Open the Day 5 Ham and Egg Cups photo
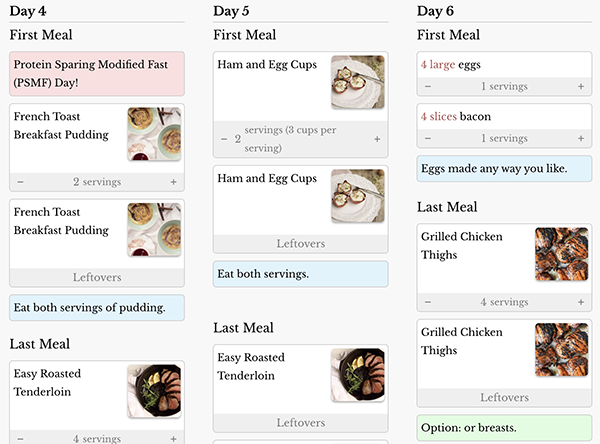Screen dimensions: 600x444 pyautogui.click(x=357, y=82)
